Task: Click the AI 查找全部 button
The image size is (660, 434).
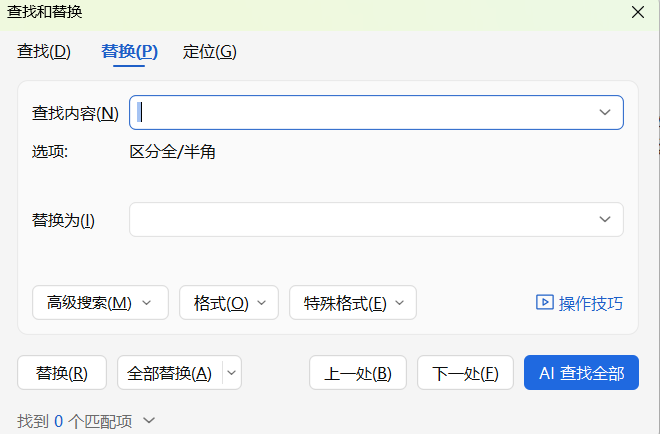Action: [x=581, y=373]
